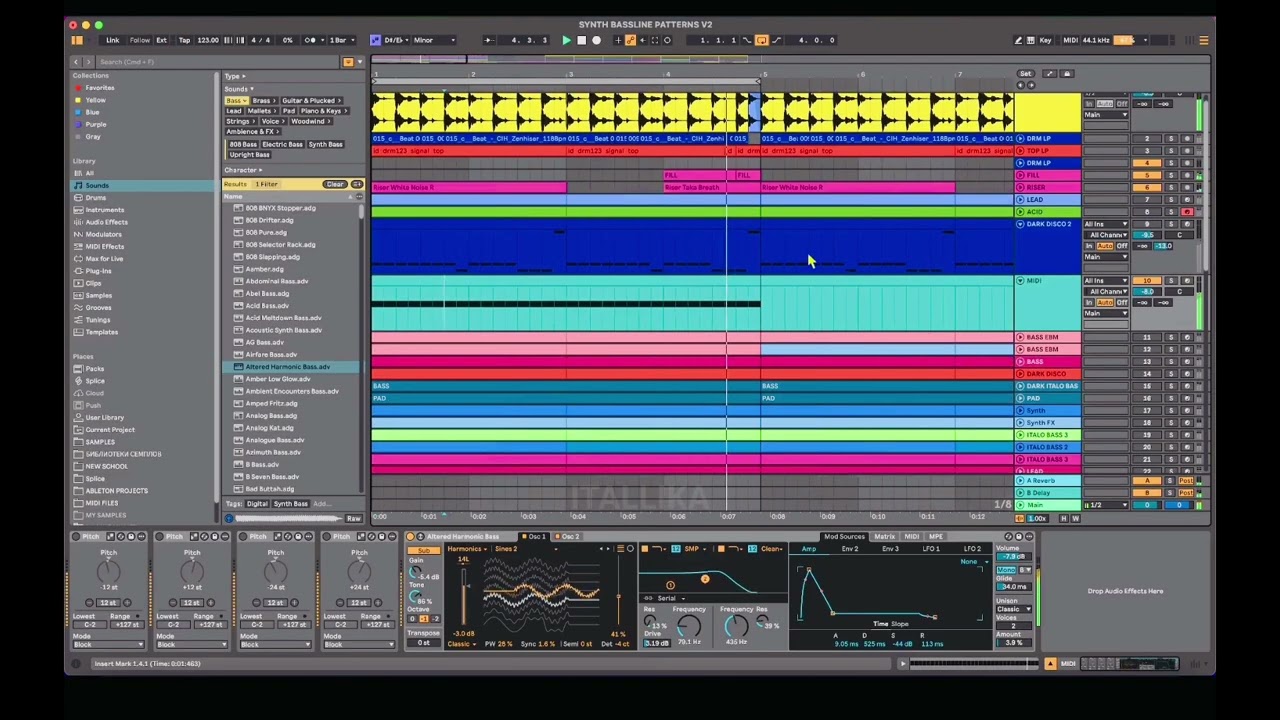Open the All Ins input dropdown on DARK DISCO 2
This screenshot has height=720, width=1280.
click(x=1106, y=224)
